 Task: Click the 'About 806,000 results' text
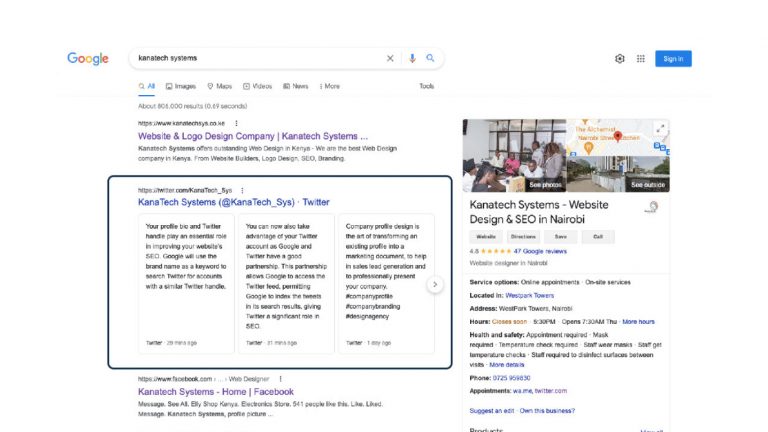click(x=192, y=106)
